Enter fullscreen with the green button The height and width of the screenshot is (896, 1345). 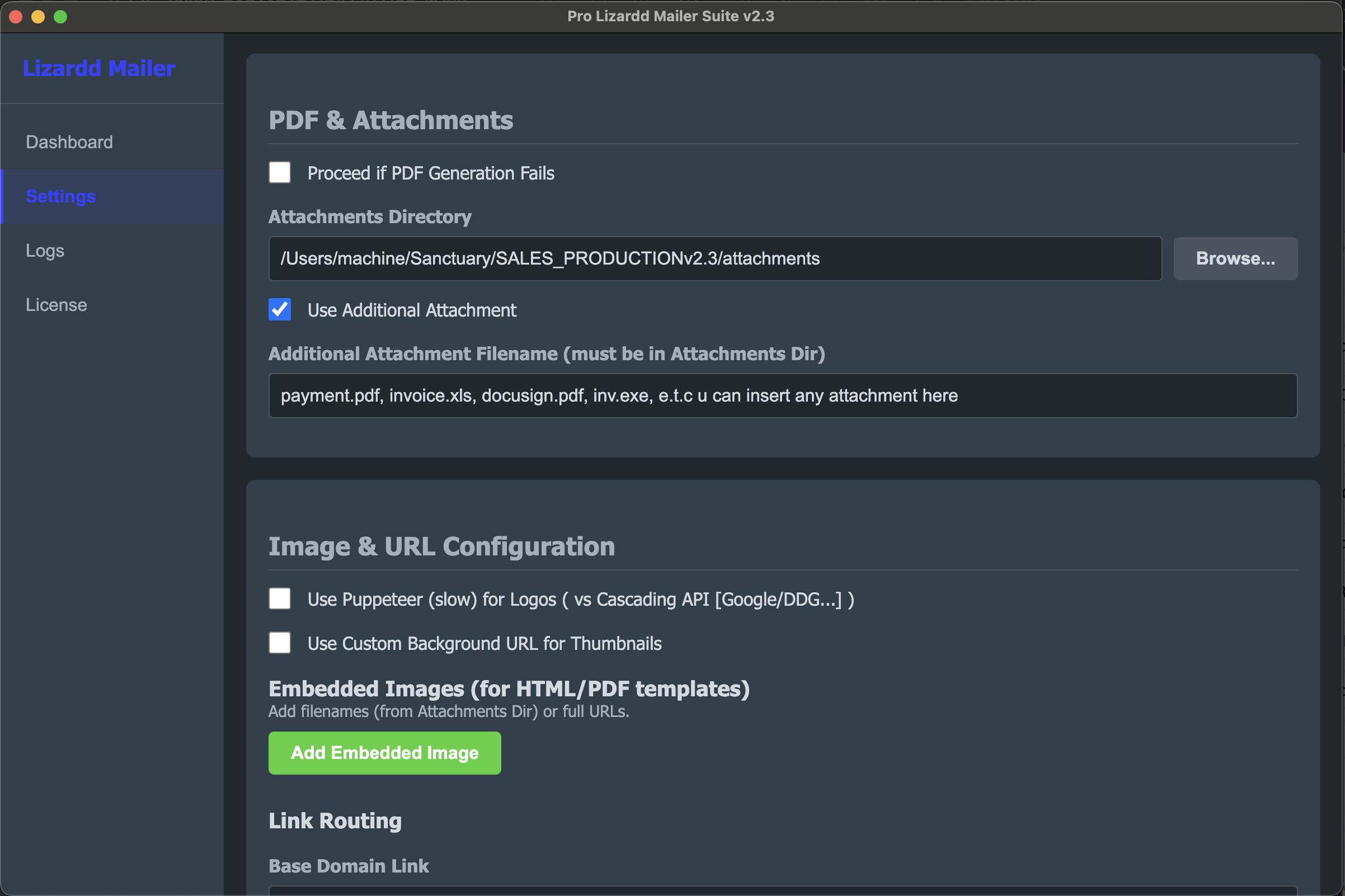[60, 16]
